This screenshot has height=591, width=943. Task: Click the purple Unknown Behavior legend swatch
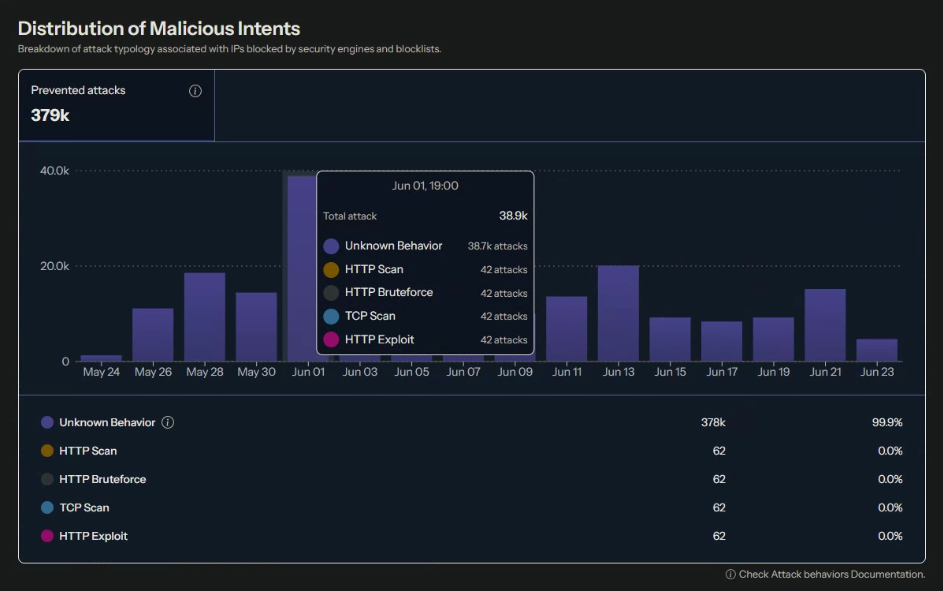click(47, 423)
